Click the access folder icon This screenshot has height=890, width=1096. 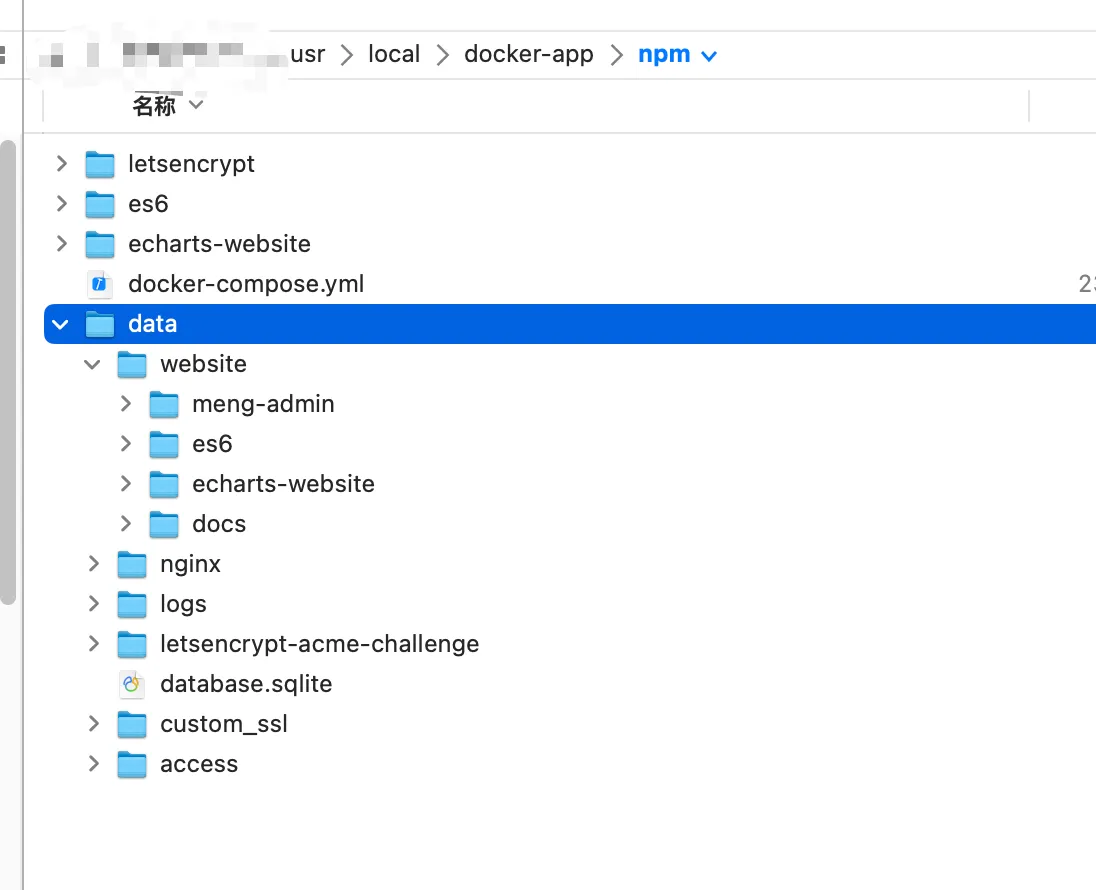pos(132,764)
